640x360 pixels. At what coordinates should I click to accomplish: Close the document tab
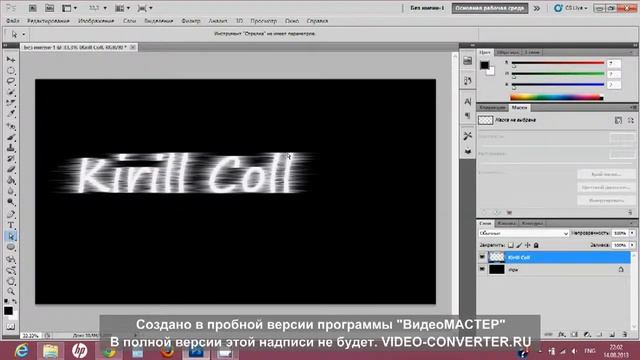(x=133, y=47)
